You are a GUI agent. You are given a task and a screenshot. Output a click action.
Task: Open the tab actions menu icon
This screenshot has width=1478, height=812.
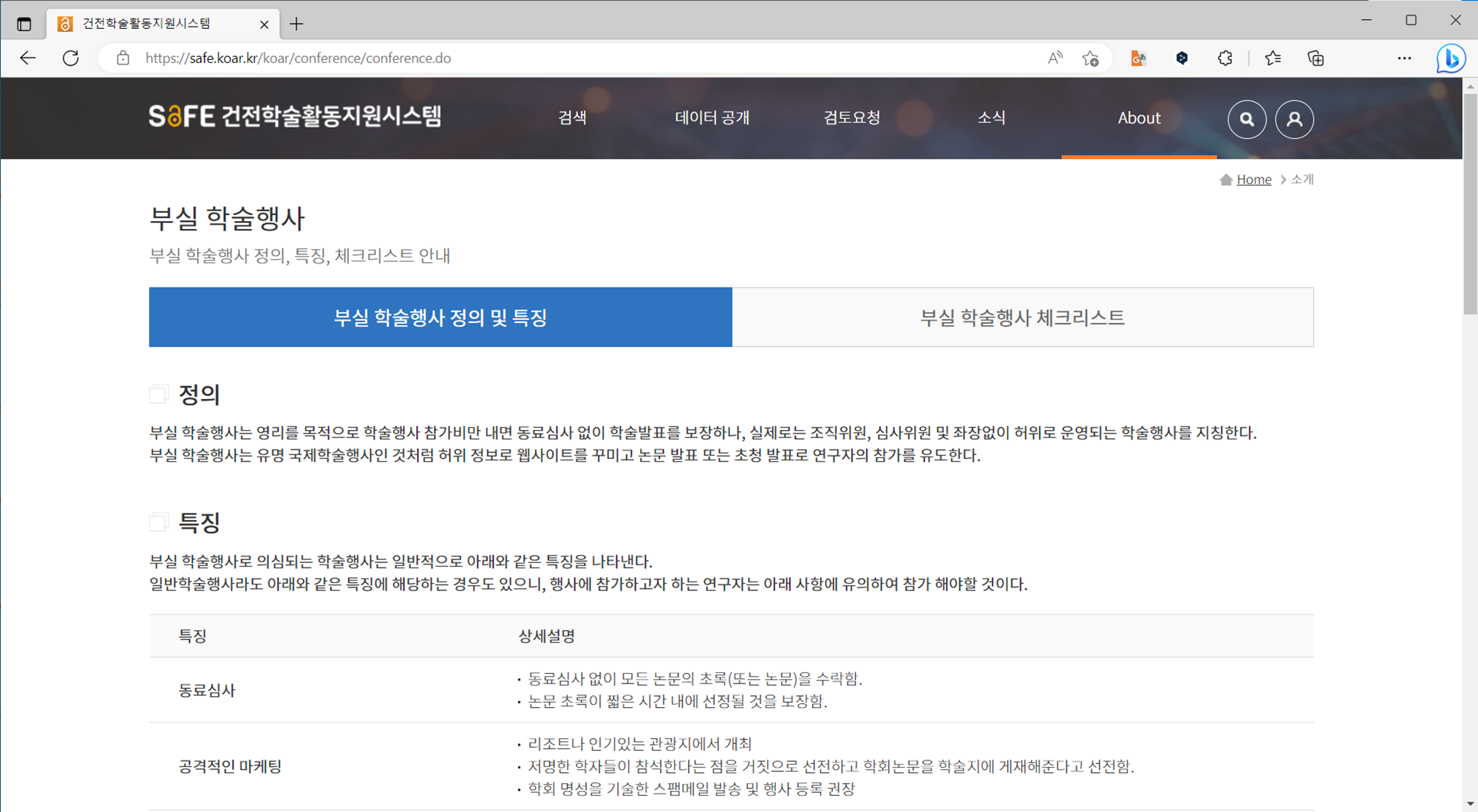coord(24,24)
